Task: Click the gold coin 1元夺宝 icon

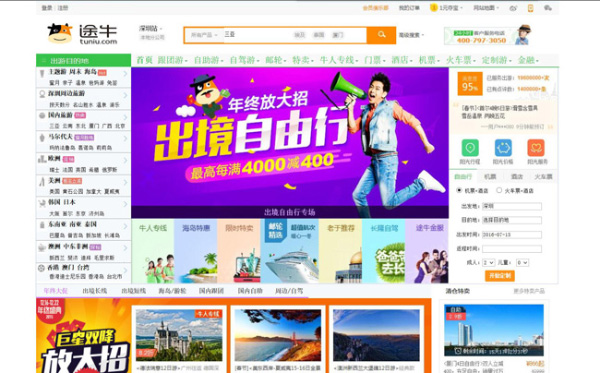Action: 434,8
